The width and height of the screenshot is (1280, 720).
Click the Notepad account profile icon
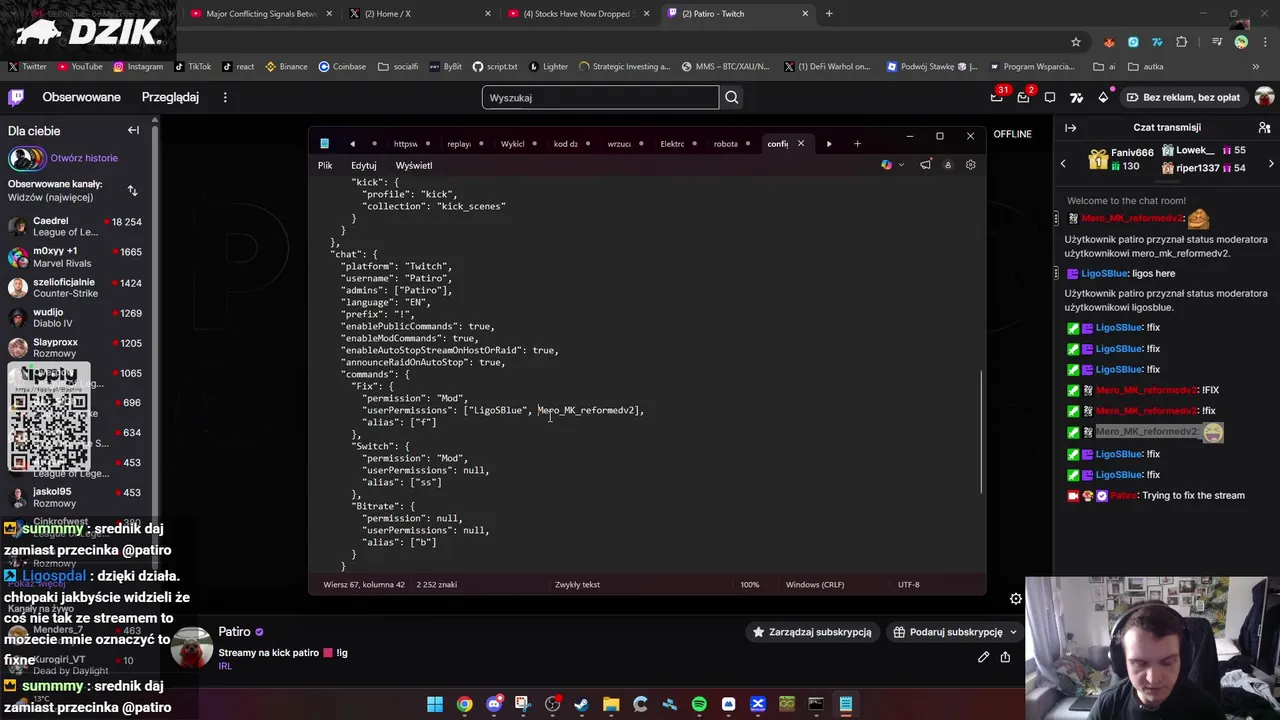tap(947, 165)
